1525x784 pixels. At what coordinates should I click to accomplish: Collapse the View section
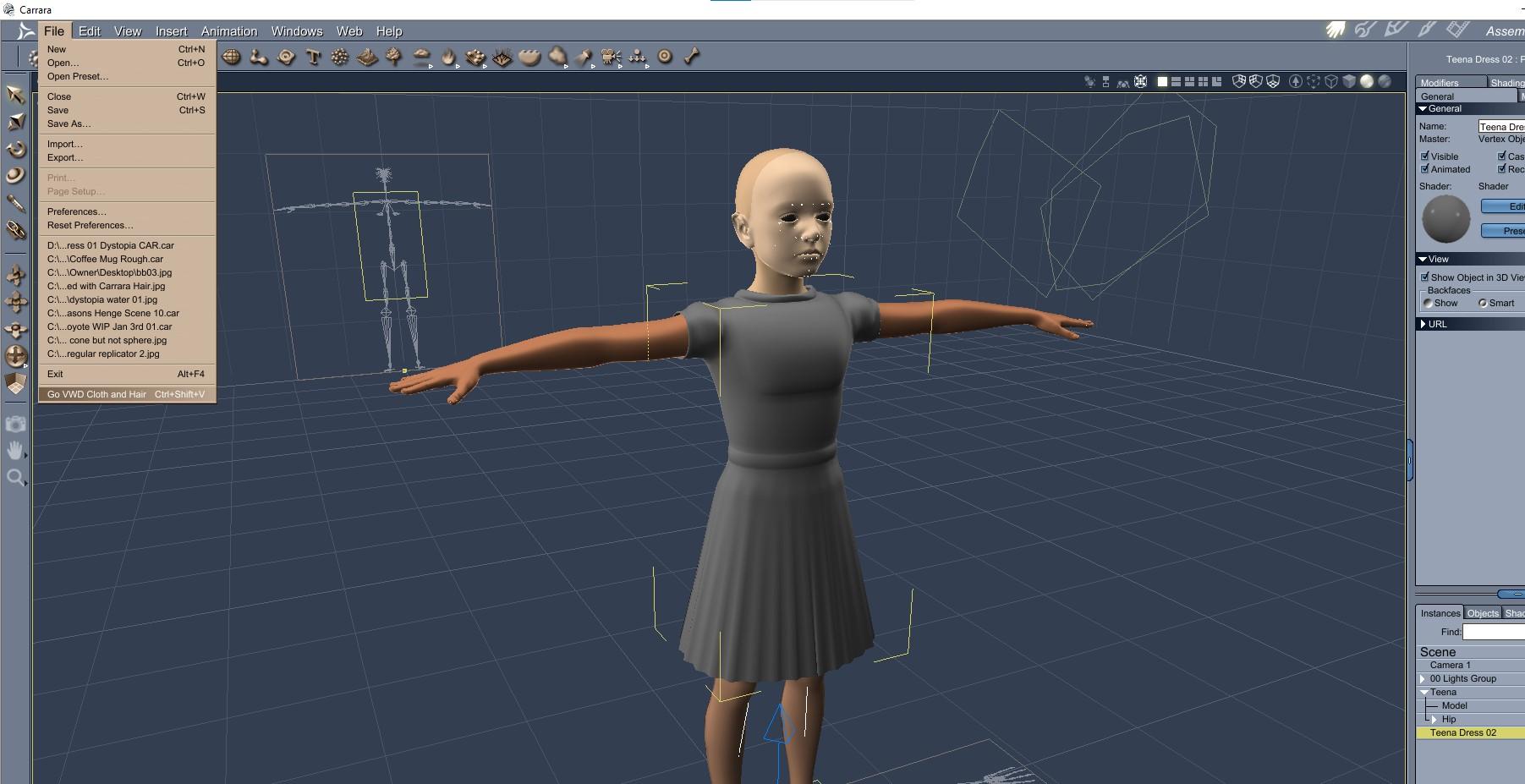click(x=1423, y=259)
